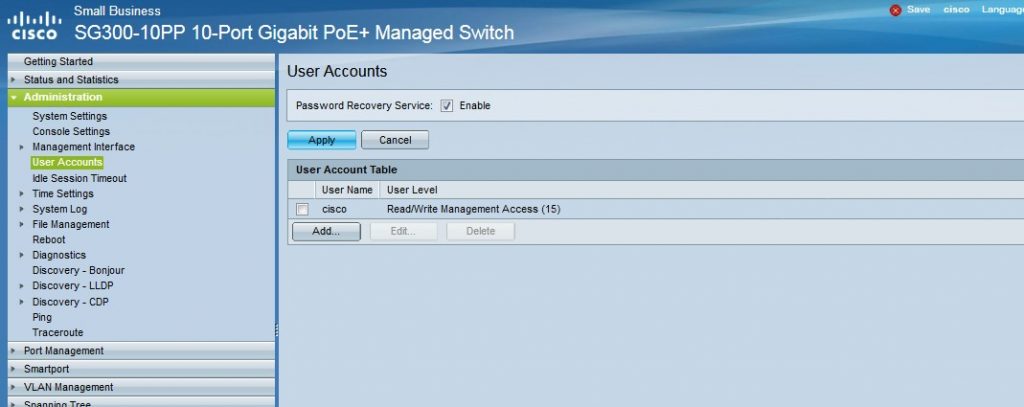The height and width of the screenshot is (407, 1024).
Task: Open Spanning Tree menu label
Action: [57, 403]
